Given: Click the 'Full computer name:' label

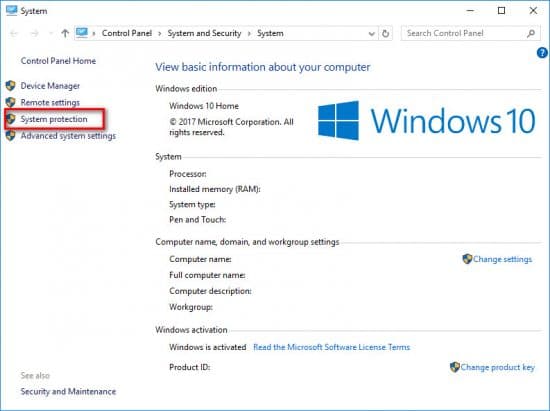Looking at the screenshot, I should [x=207, y=275].
